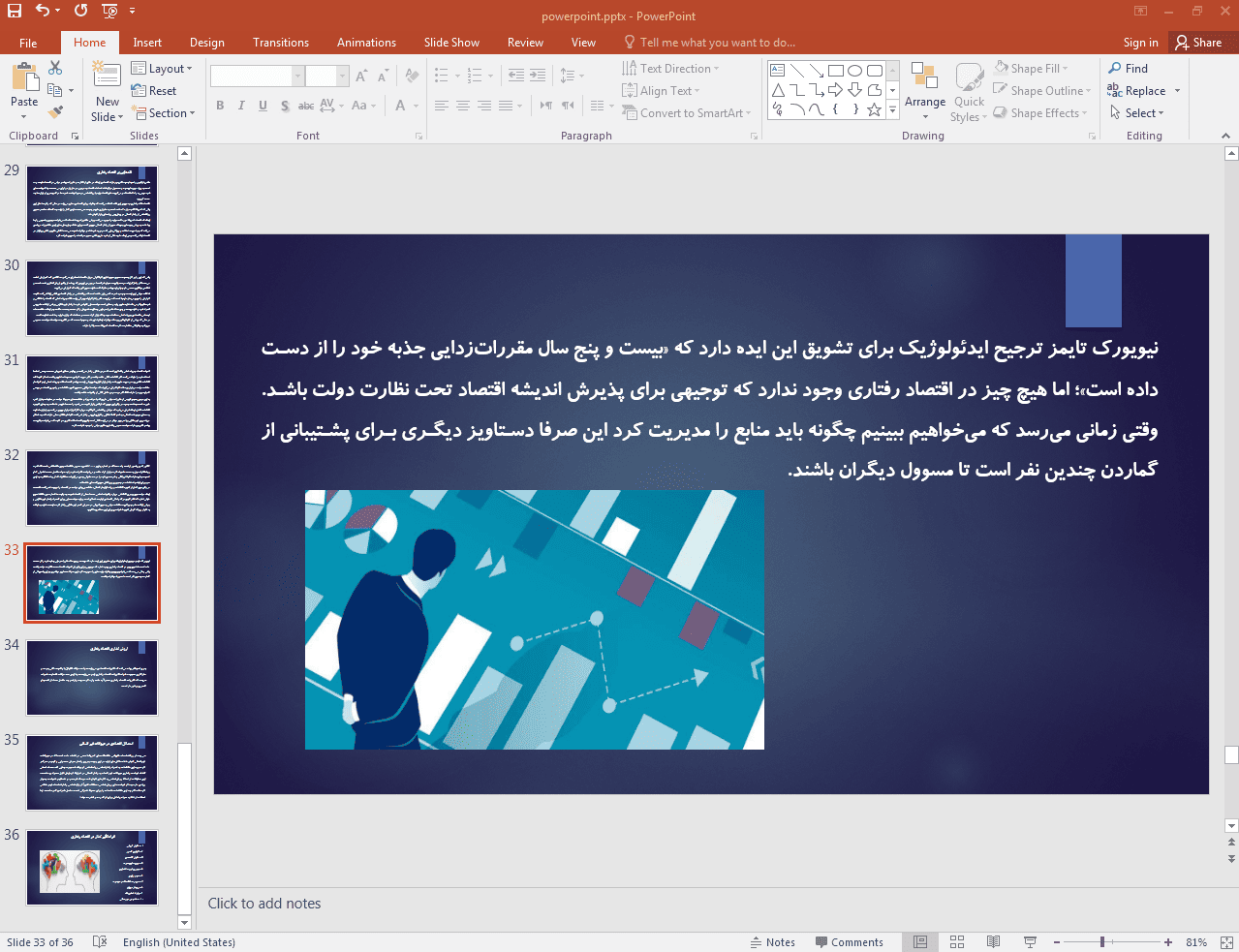The height and width of the screenshot is (952, 1239).
Task: Toggle Justify text alignment
Action: [505, 106]
